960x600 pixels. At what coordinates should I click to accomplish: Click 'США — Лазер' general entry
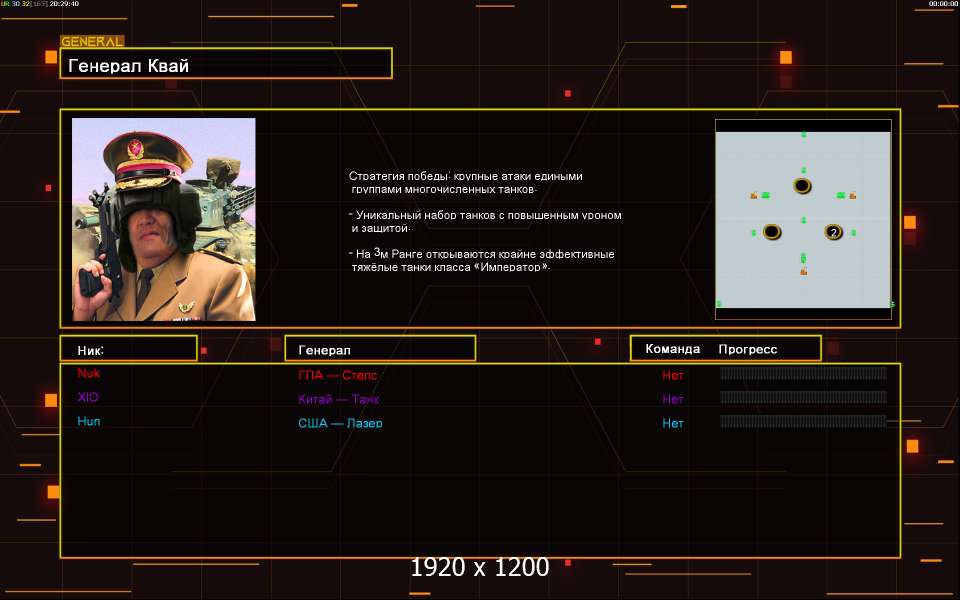click(340, 422)
